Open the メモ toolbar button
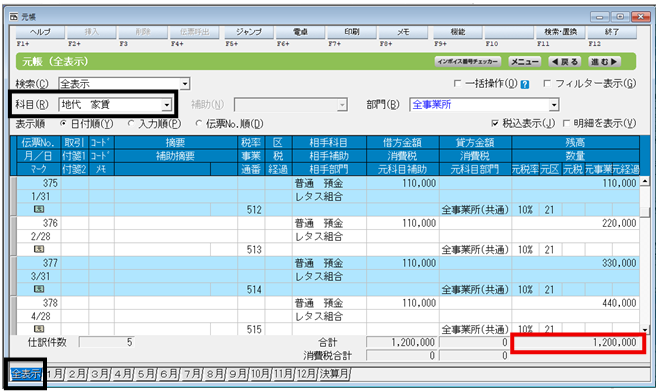Image resolution: width=657 pixels, height=391 pixels. 403,32
